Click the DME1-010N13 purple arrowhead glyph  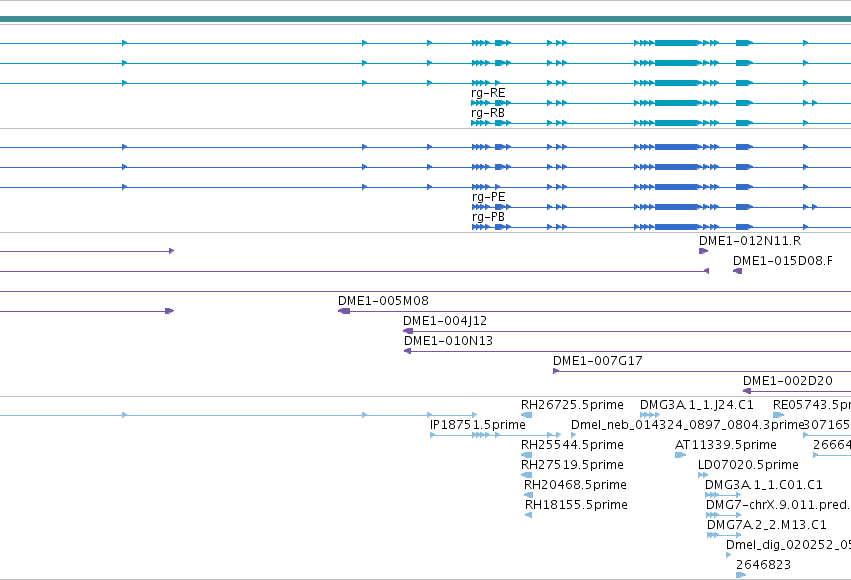tap(408, 351)
